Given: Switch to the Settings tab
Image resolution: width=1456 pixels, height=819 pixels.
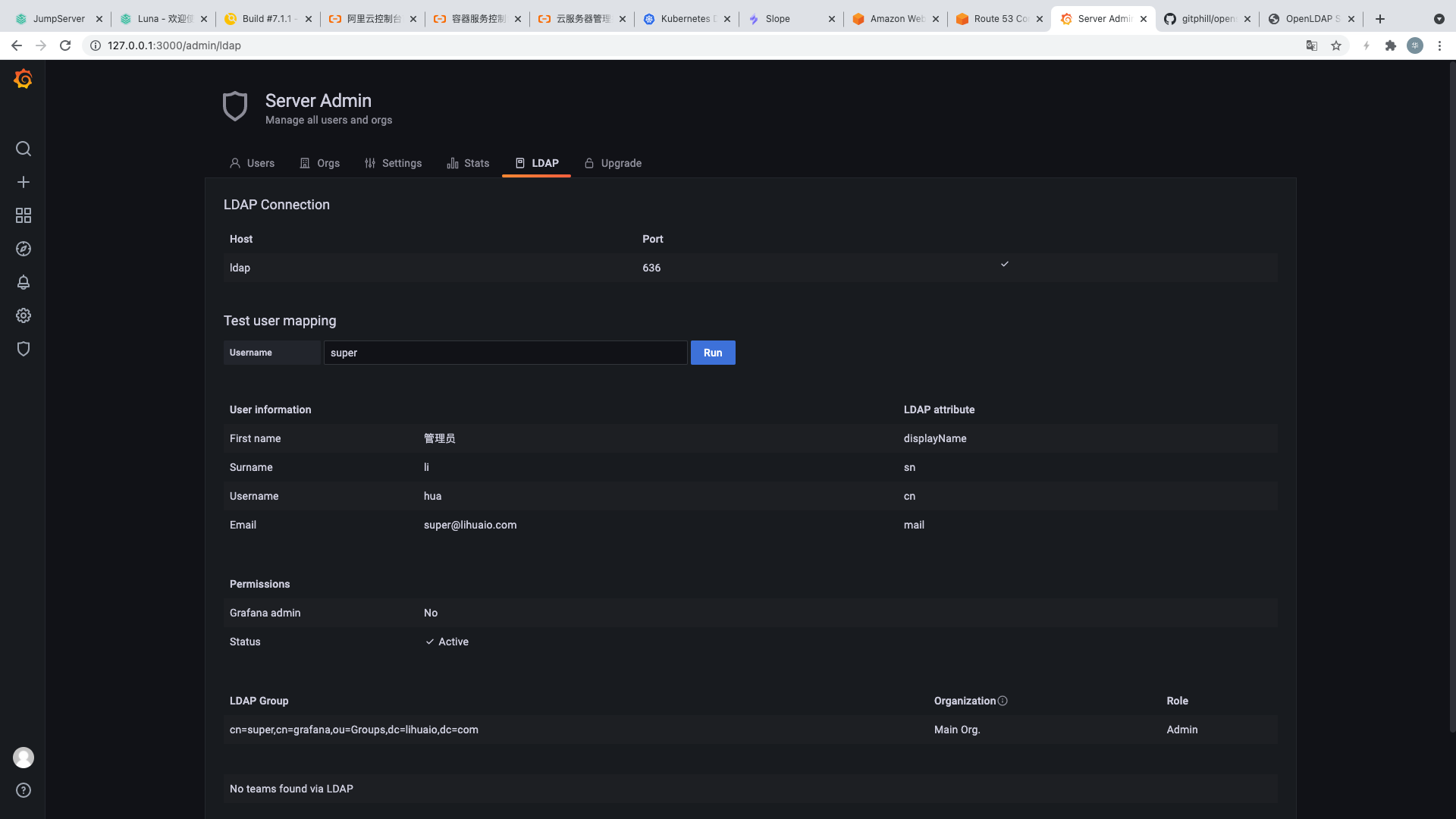Looking at the screenshot, I should [x=393, y=163].
